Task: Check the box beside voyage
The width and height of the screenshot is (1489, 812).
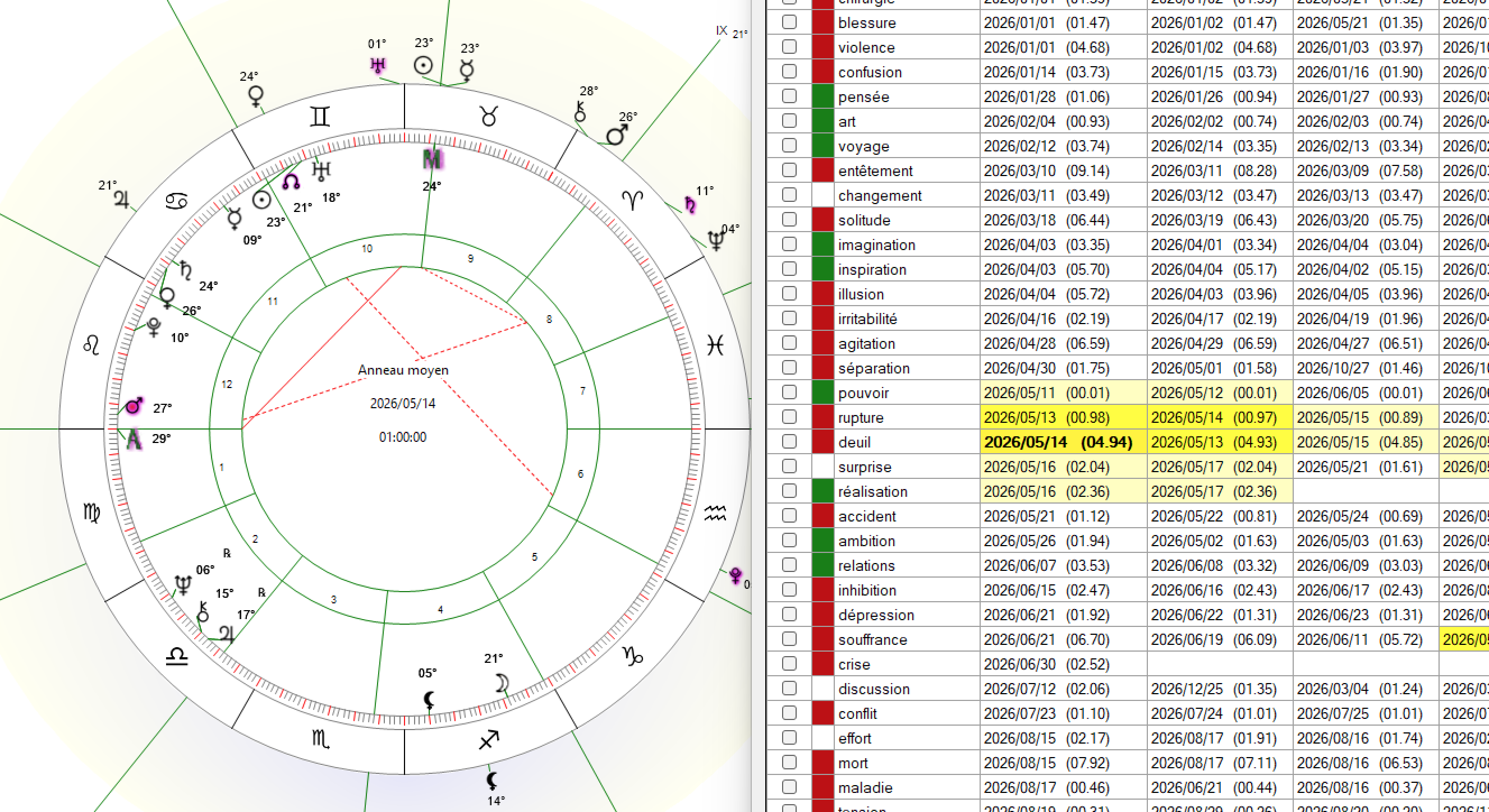Action: click(789, 146)
